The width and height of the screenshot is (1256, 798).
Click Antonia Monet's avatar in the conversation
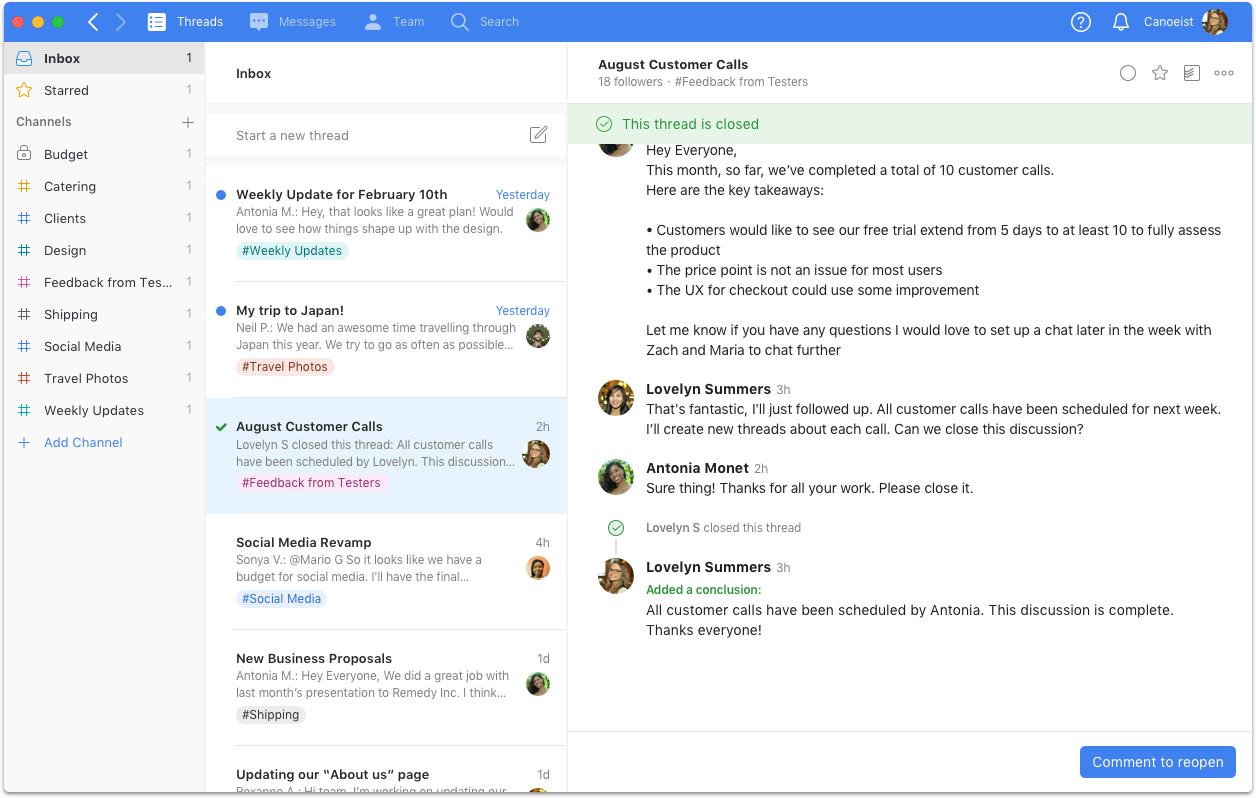click(x=616, y=477)
